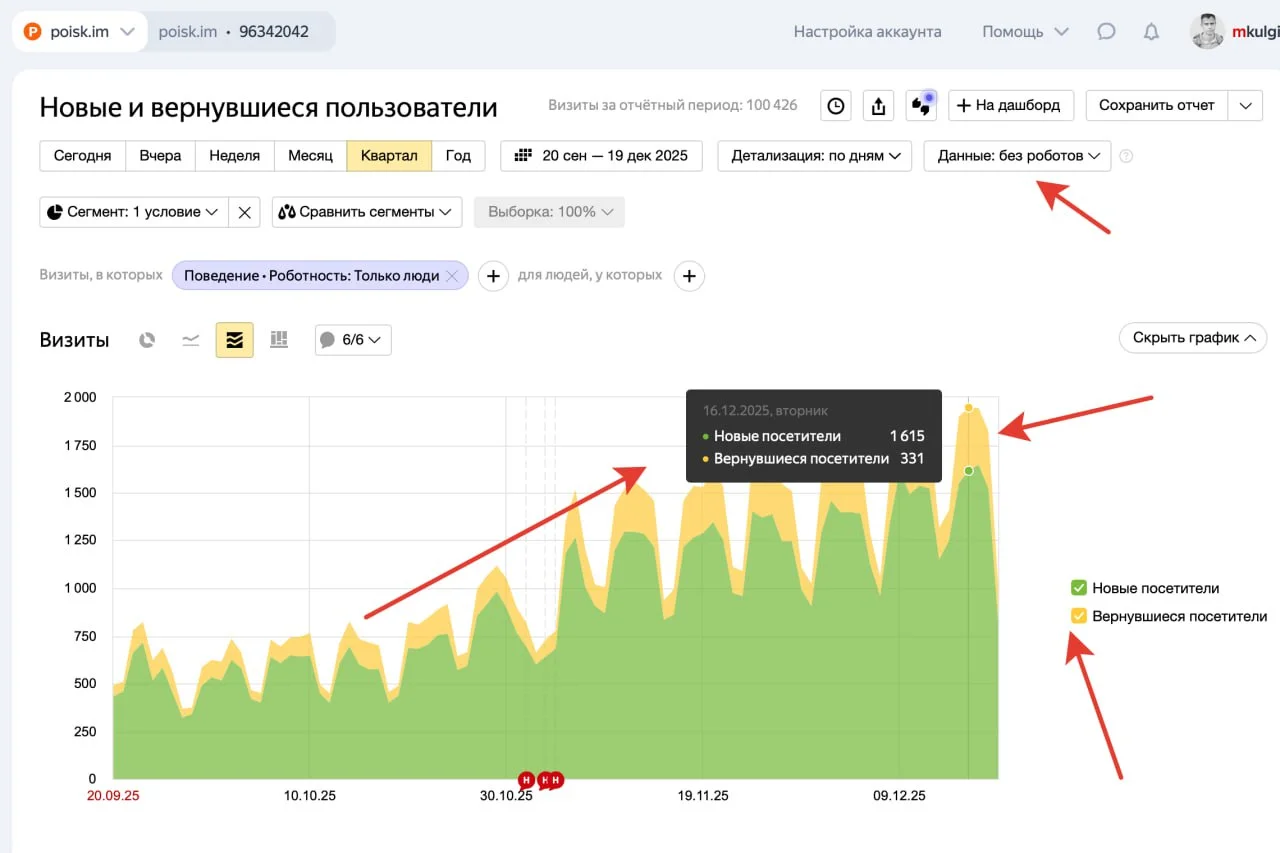Open the chat messages icon
1280x853 pixels.
(x=1106, y=32)
